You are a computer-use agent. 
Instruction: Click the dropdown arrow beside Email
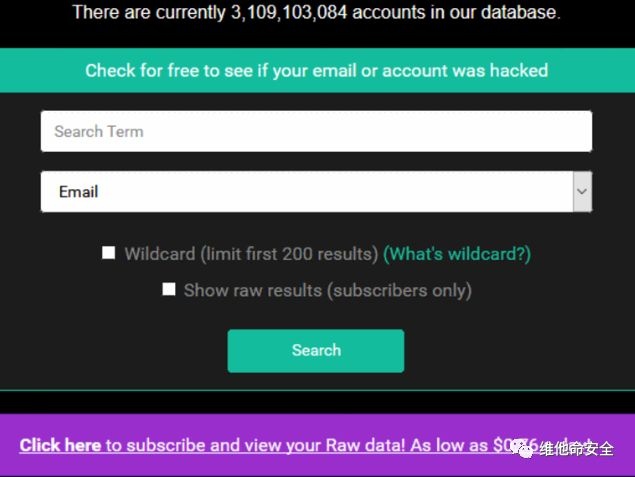click(x=582, y=191)
